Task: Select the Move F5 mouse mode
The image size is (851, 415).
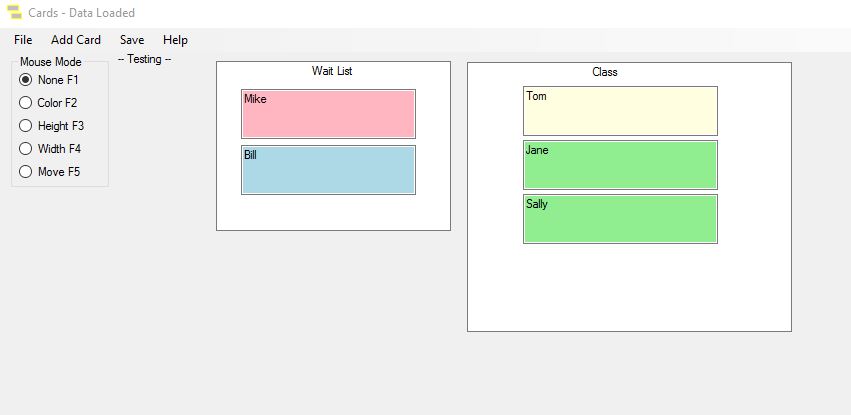Action: [27, 172]
